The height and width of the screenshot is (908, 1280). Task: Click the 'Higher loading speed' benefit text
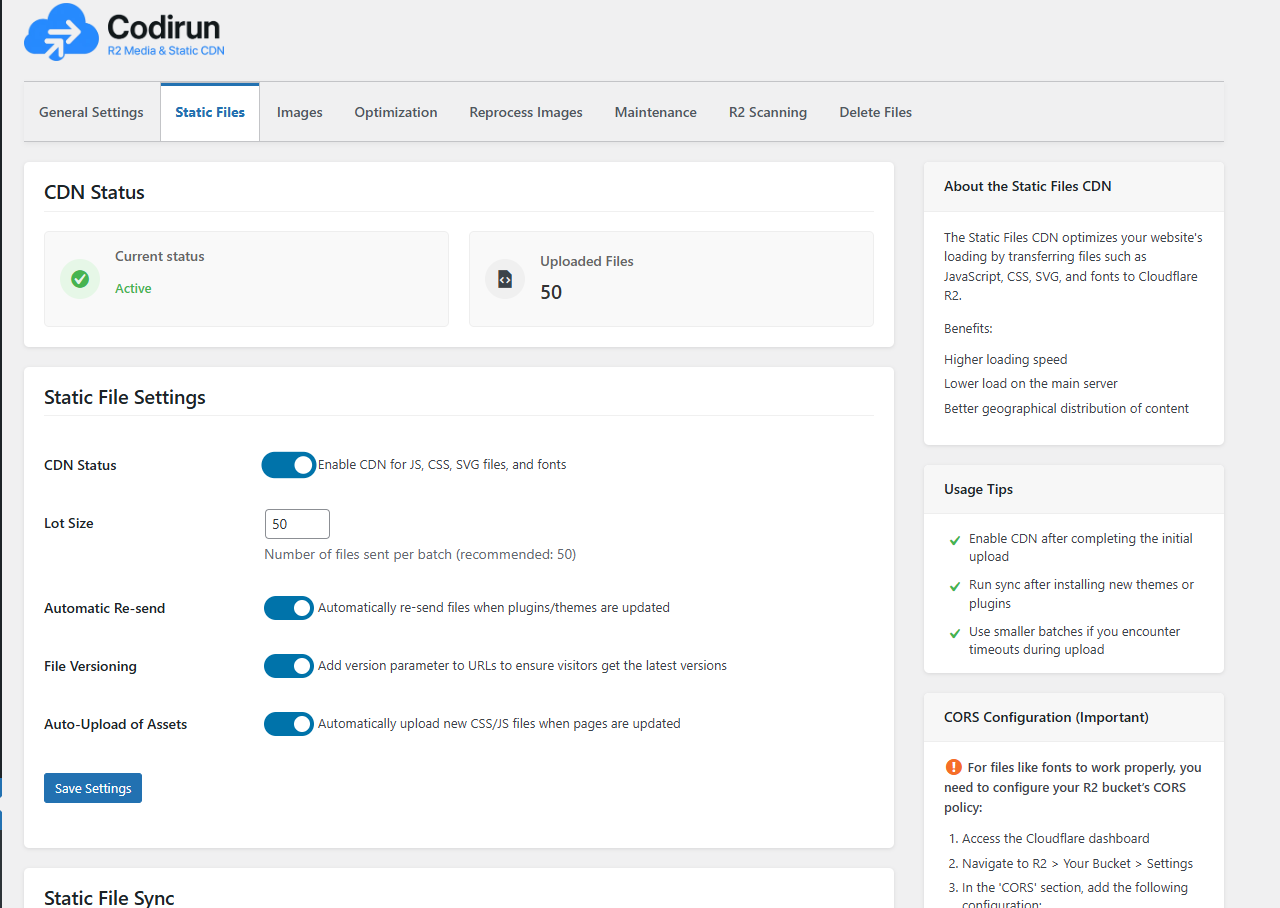pyautogui.click(x=1006, y=359)
